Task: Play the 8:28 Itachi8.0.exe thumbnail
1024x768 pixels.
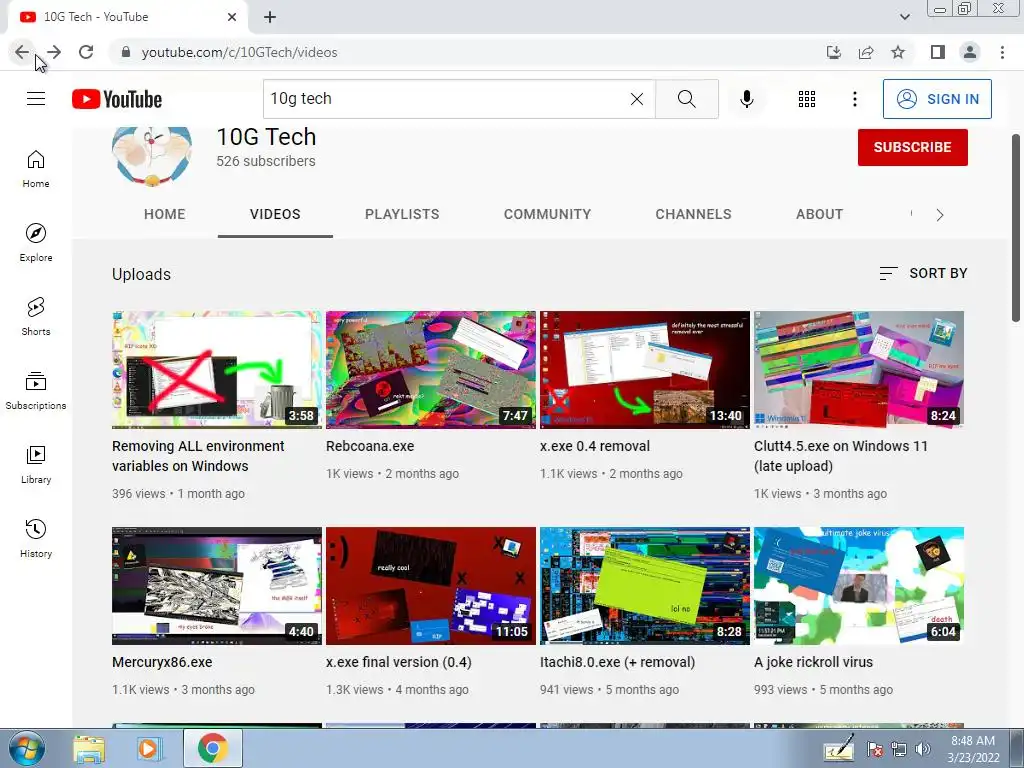Action: [645, 586]
